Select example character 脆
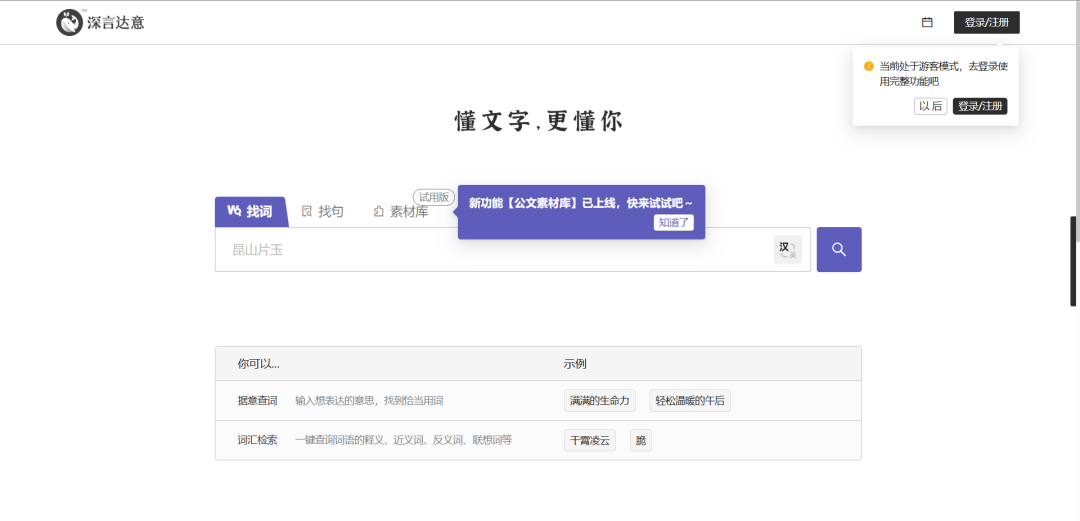Viewport: 1080px width, 521px height. click(x=641, y=440)
